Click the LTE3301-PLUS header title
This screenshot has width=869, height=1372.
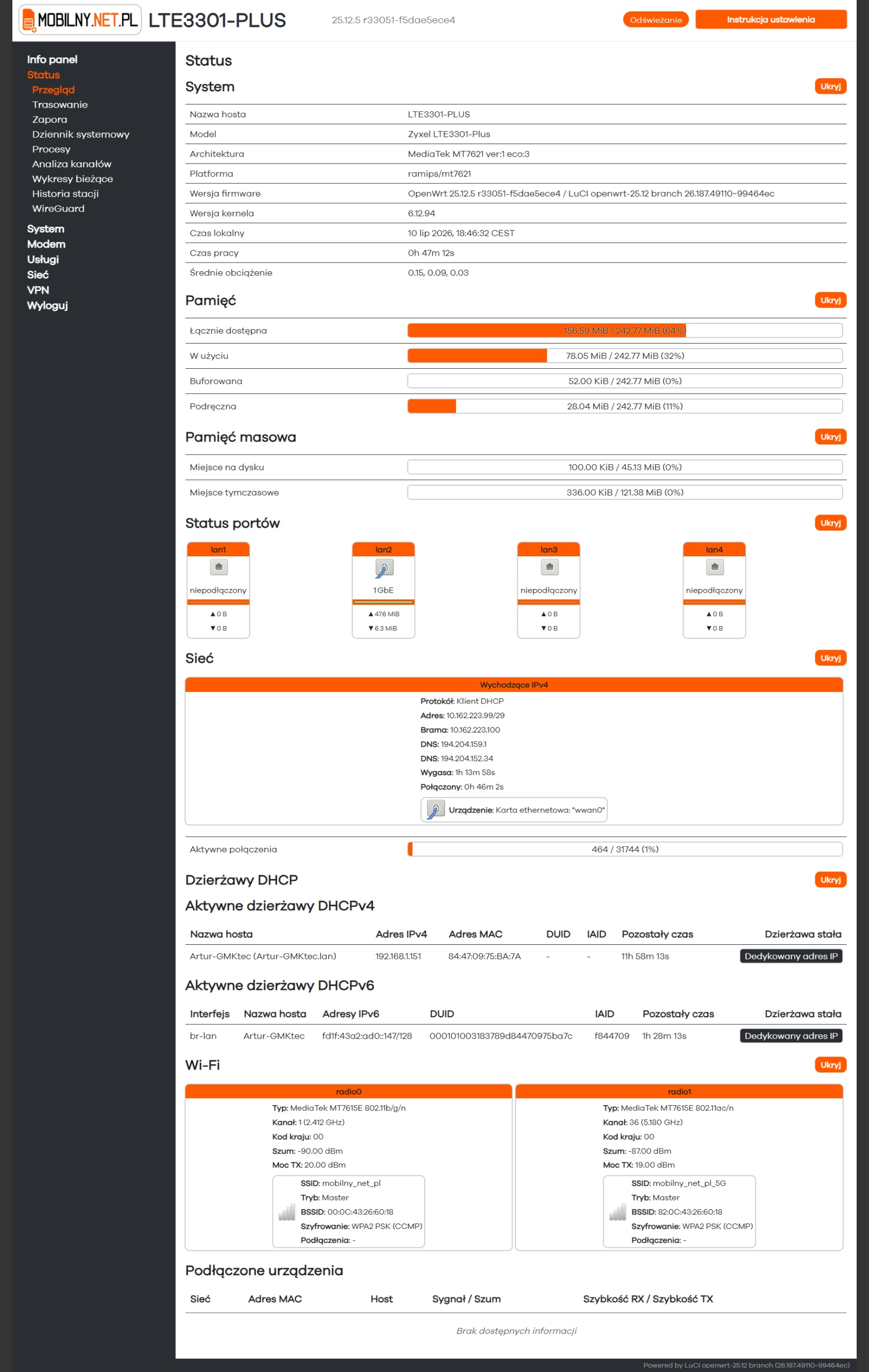click(x=217, y=20)
